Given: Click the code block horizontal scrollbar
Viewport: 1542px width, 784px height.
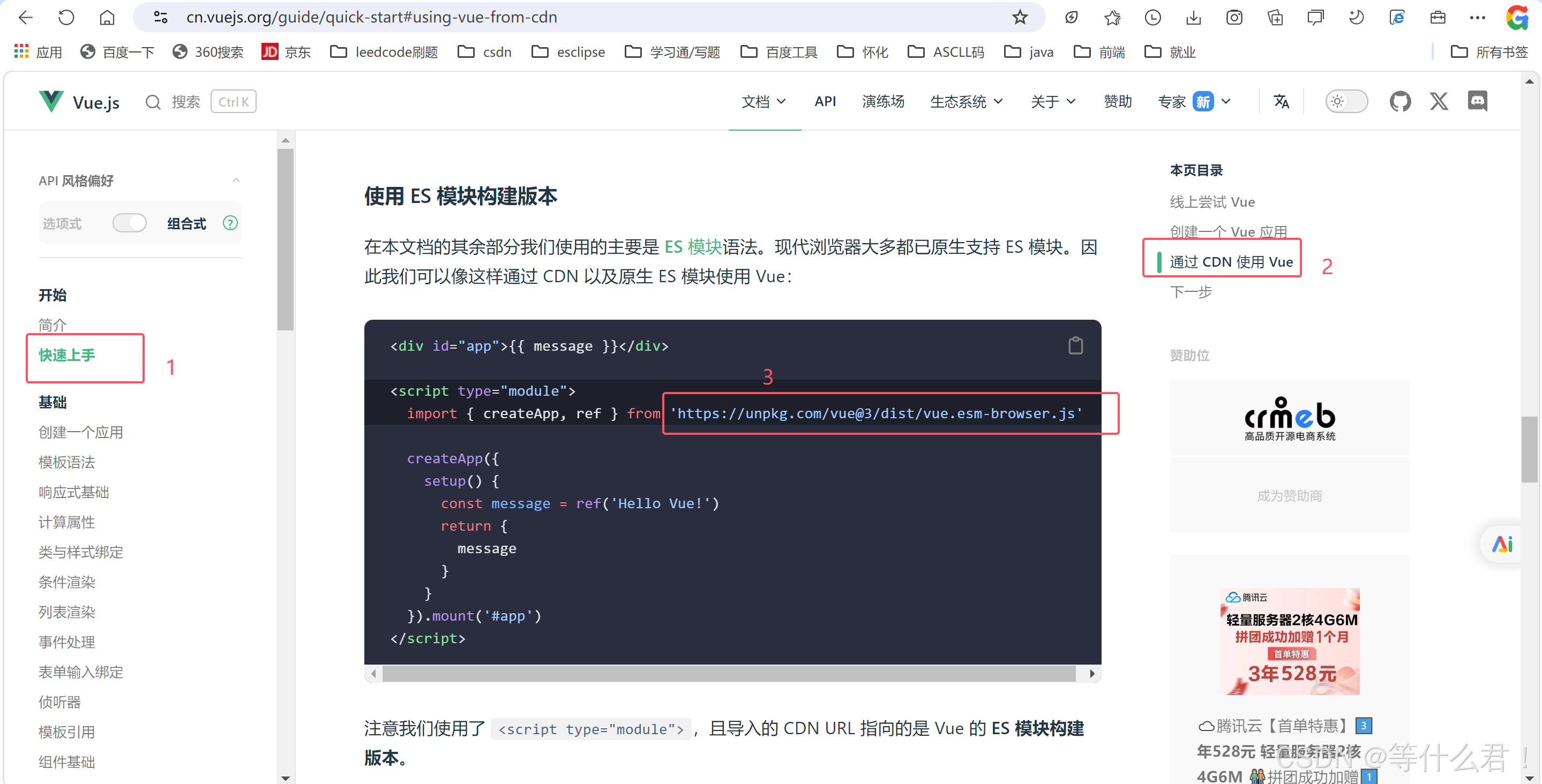Looking at the screenshot, I should (728, 673).
